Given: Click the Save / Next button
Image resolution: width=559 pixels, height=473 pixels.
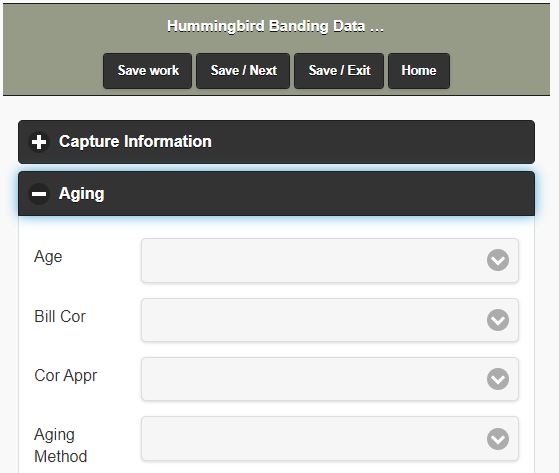Looking at the screenshot, I should coord(243,71).
